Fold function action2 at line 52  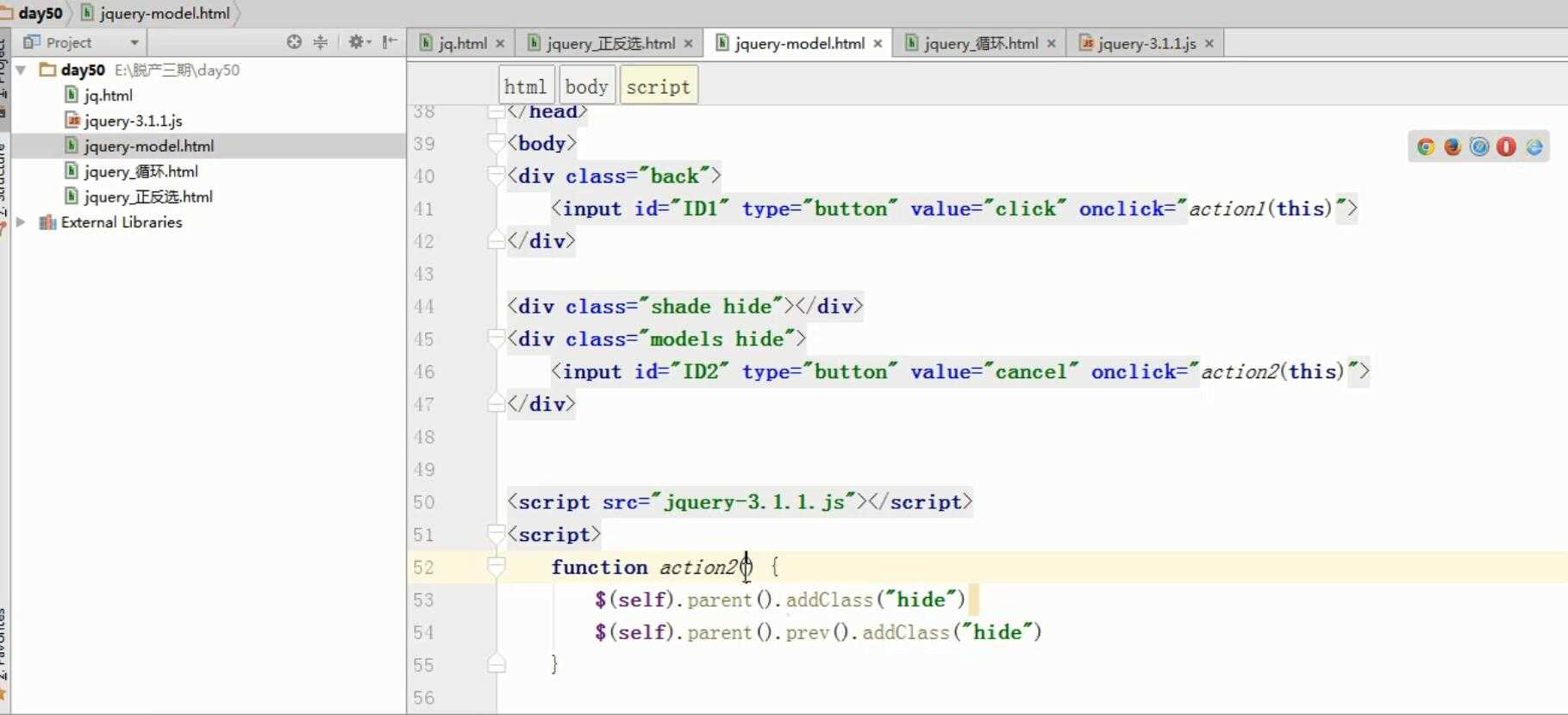tap(496, 566)
